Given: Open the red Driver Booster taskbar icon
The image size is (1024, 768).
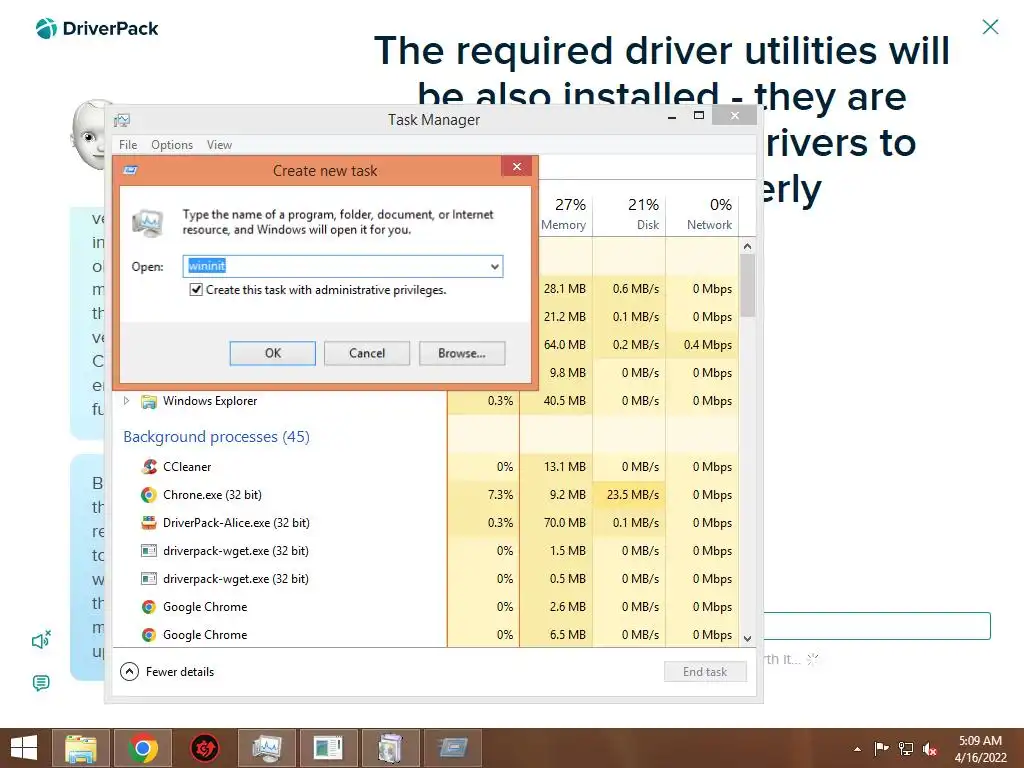Looking at the screenshot, I should (204, 748).
